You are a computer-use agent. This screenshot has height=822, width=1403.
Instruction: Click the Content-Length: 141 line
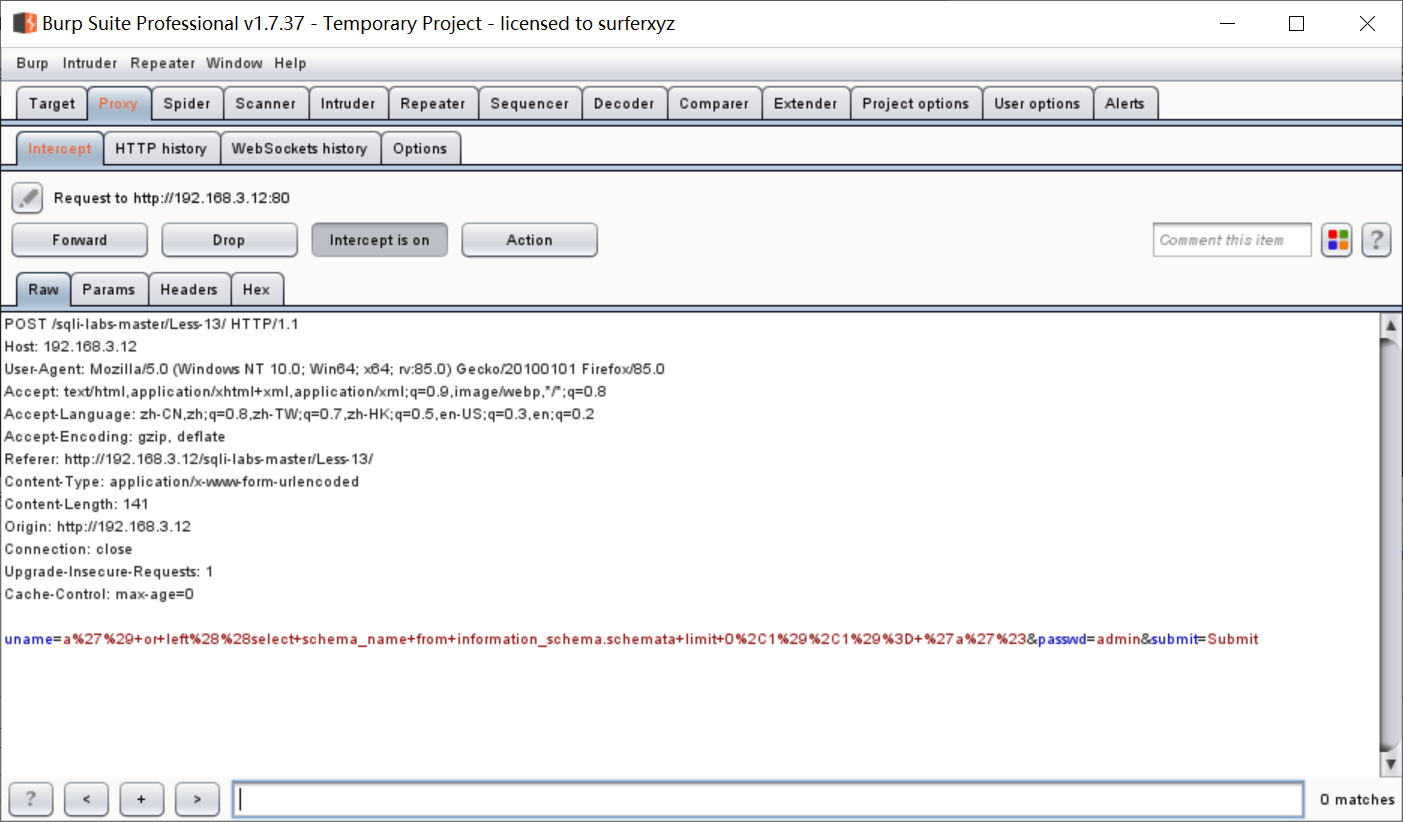(x=77, y=504)
